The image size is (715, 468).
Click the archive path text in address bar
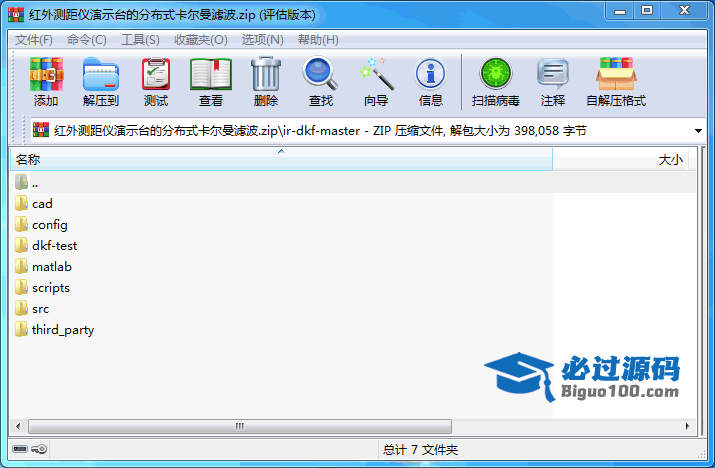(320, 131)
